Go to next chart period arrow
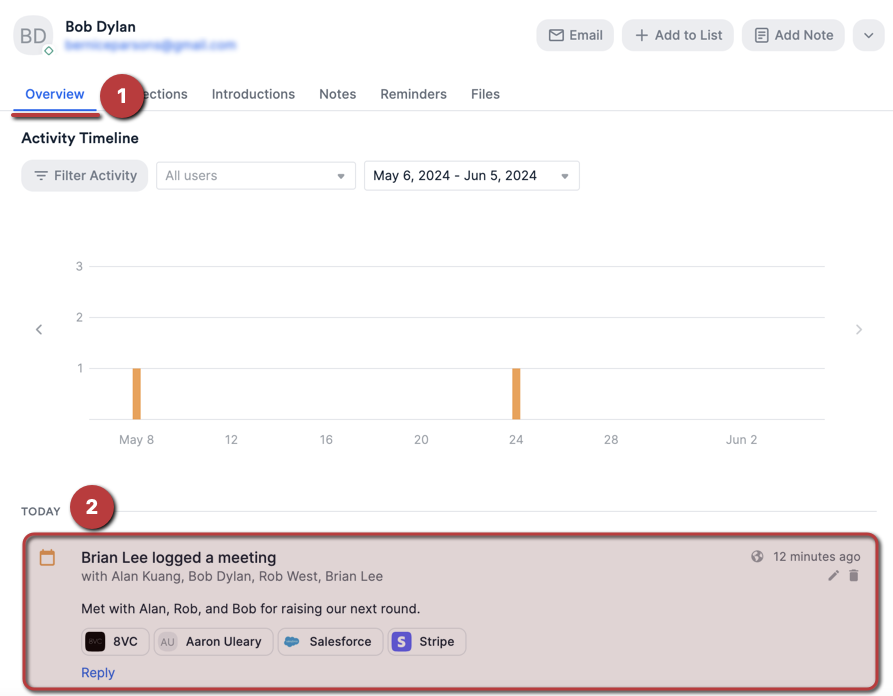This screenshot has width=893, height=696. (x=858, y=330)
